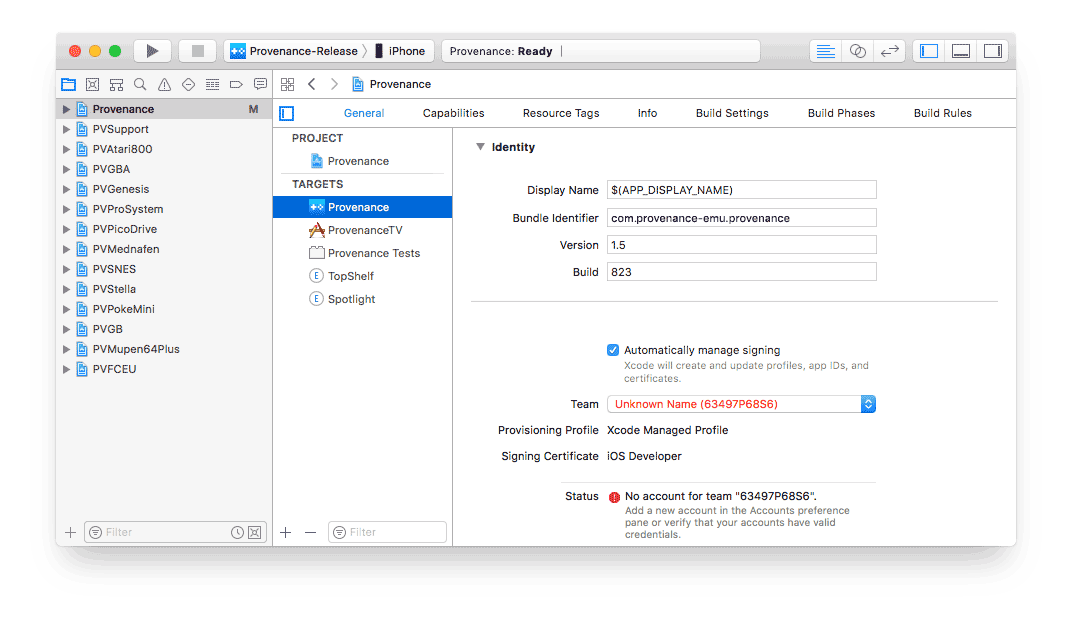Image resolution: width=1072 pixels, height=626 pixels.
Task: Open the breakpoint navigator
Action: tap(236, 85)
